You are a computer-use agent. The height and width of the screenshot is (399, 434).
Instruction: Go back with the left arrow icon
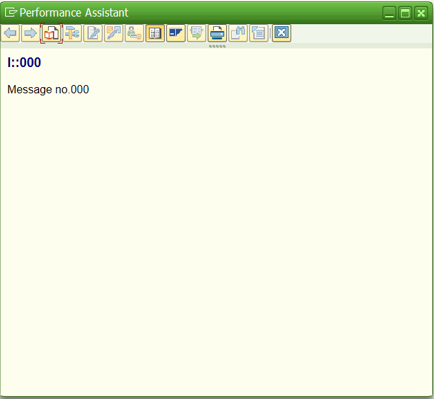pos(10,33)
